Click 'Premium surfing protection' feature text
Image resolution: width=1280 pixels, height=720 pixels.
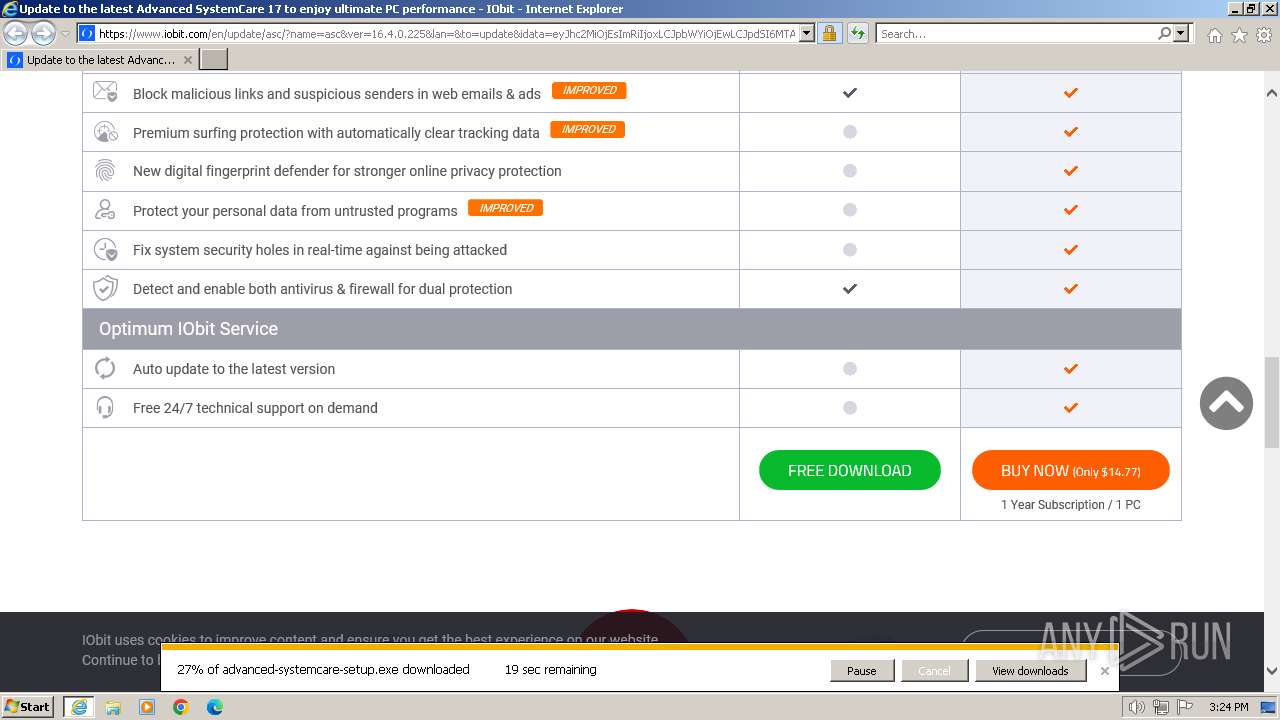[336, 133]
